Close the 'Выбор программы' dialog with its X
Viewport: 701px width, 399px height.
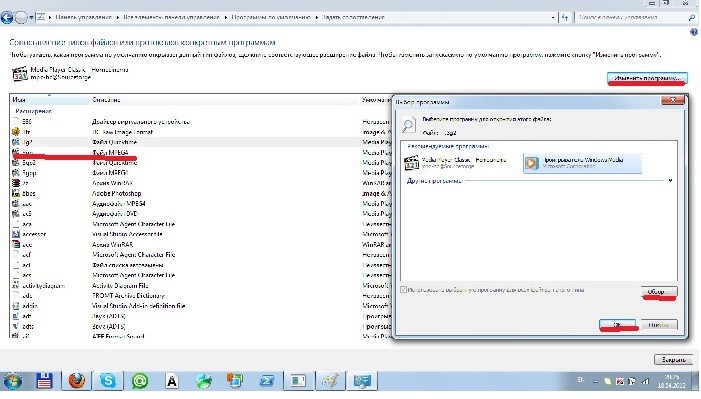click(673, 101)
